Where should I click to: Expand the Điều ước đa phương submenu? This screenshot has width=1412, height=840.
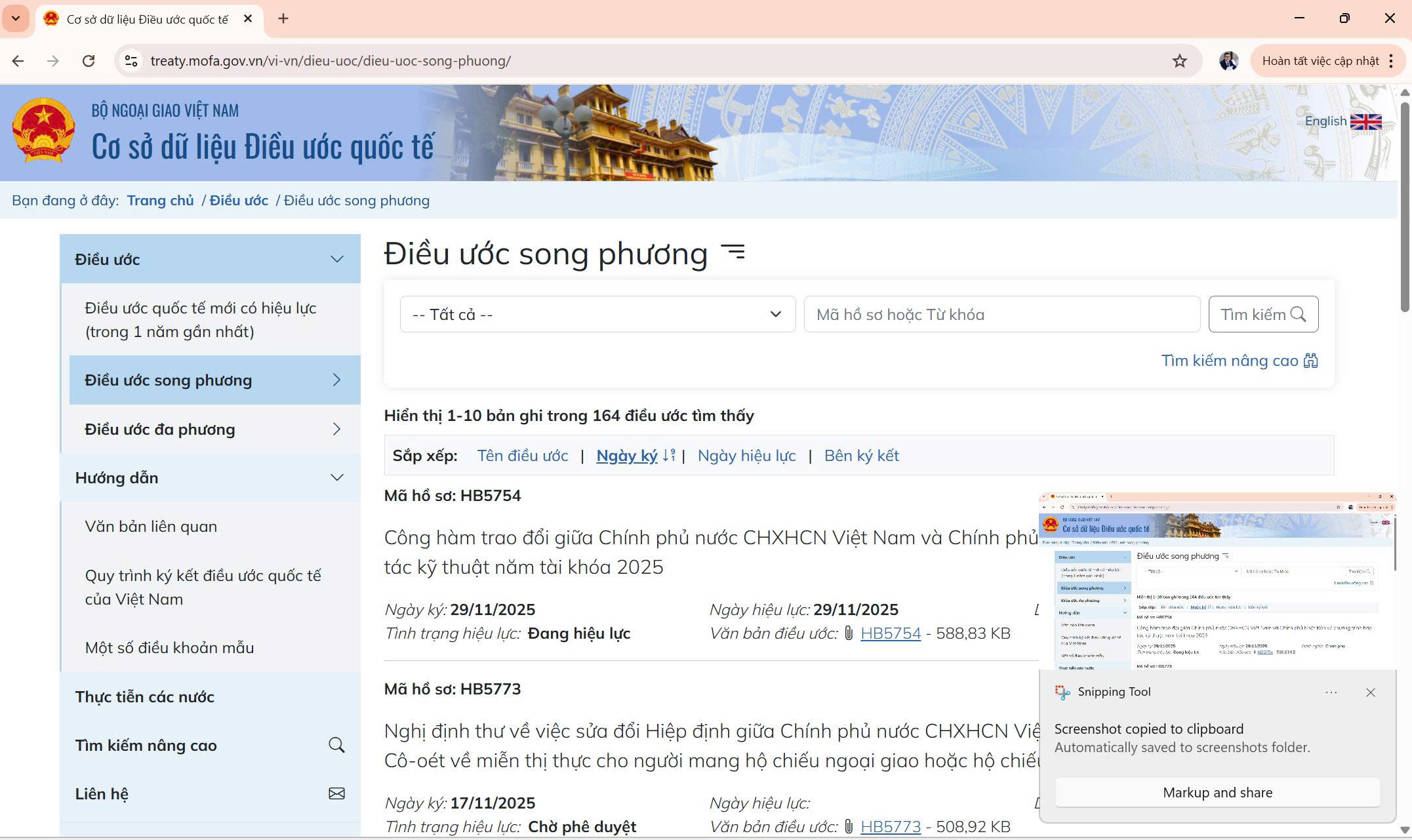coord(337,429)
